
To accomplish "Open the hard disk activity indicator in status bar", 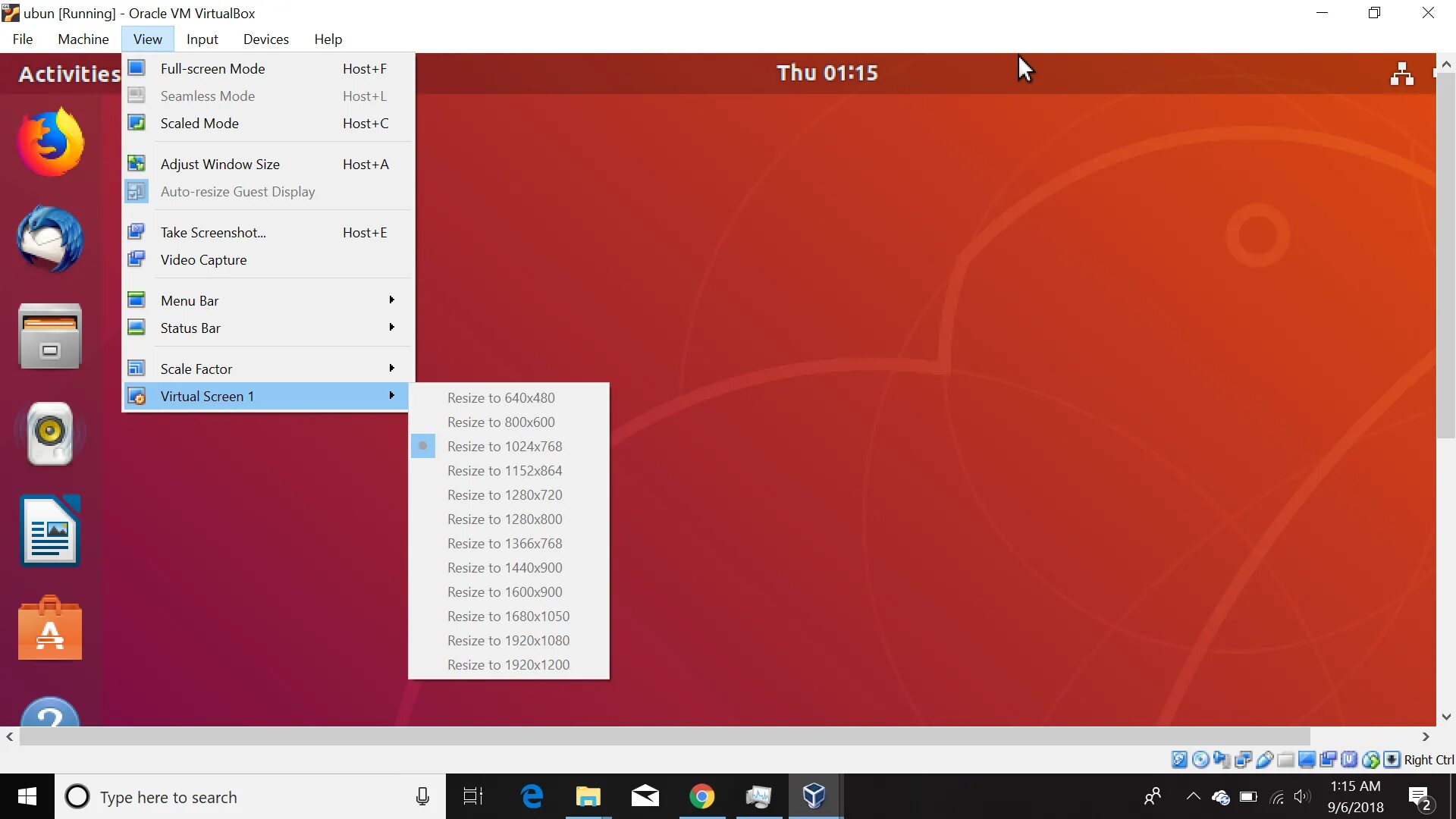I will click(x=1179, y=760).
